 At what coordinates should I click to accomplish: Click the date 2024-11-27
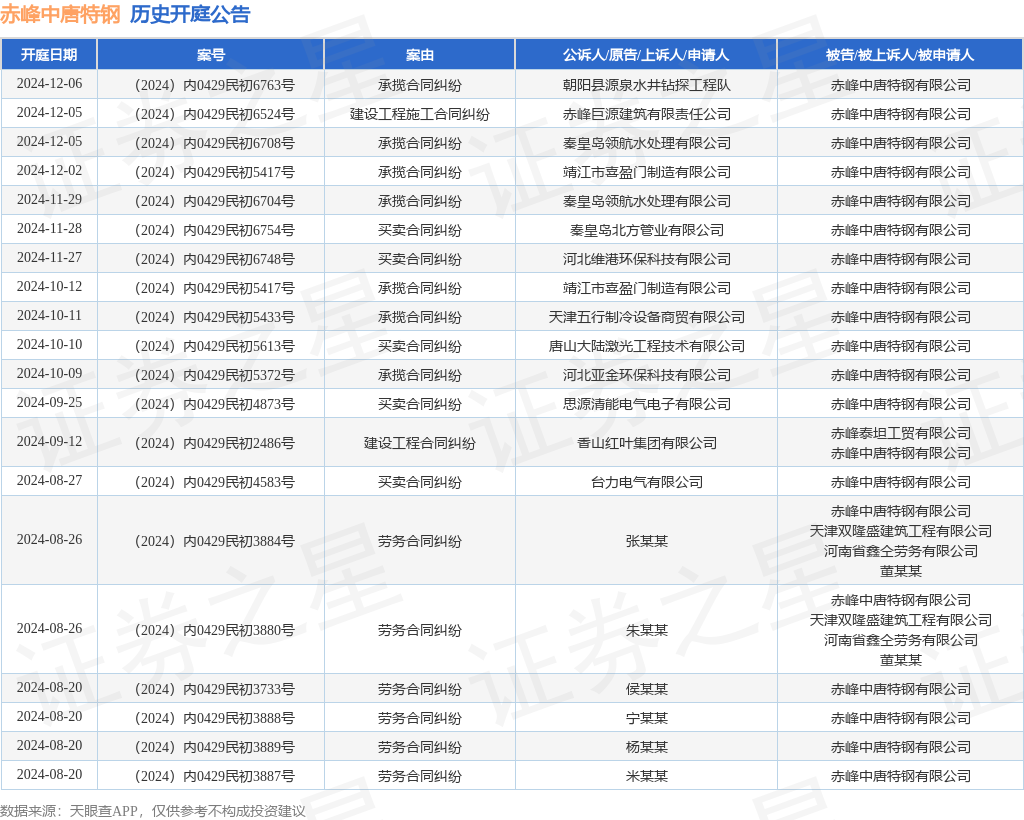click(x=50, y=257)
